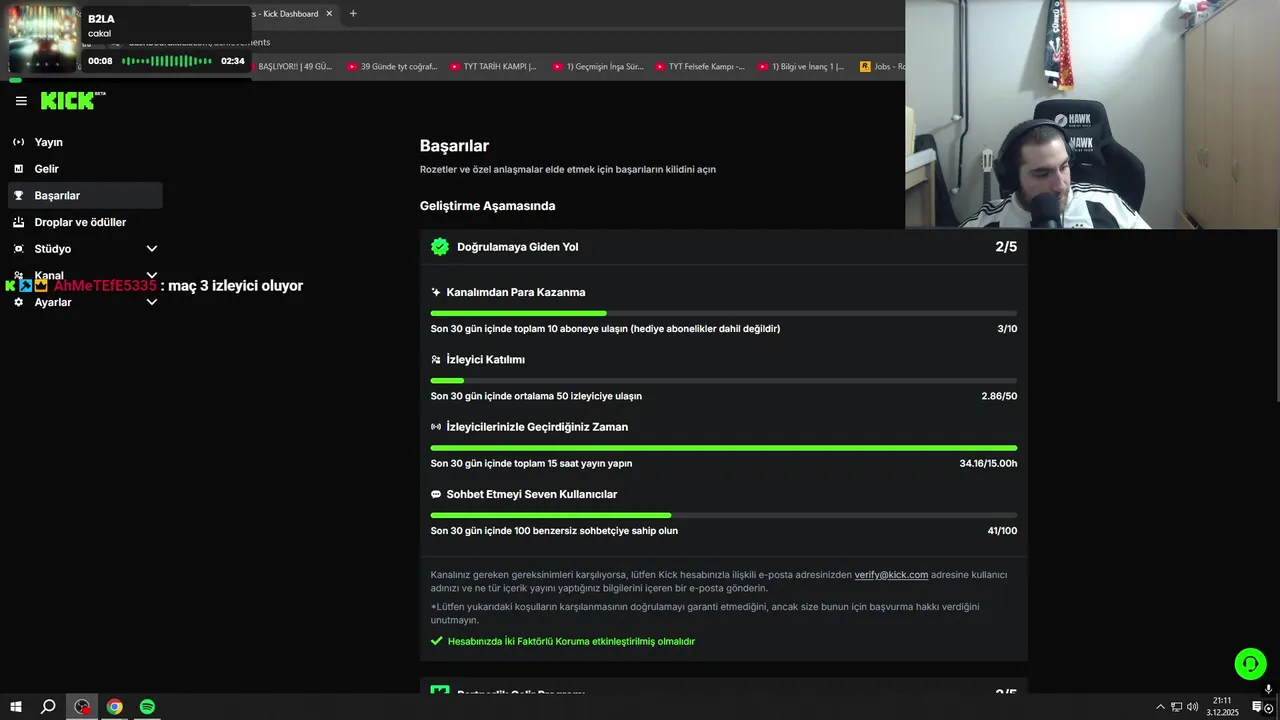
Task: Click the subscriber progress bar showing 3/10
Action: pos(724,313)
